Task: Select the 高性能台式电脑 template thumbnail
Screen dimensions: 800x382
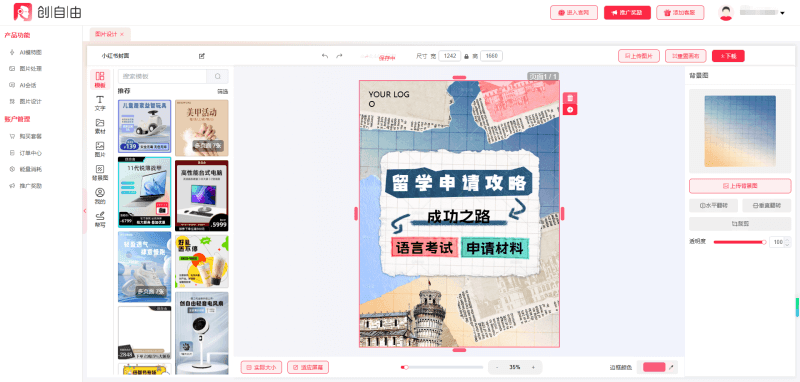Action: (x=202, y=195)
